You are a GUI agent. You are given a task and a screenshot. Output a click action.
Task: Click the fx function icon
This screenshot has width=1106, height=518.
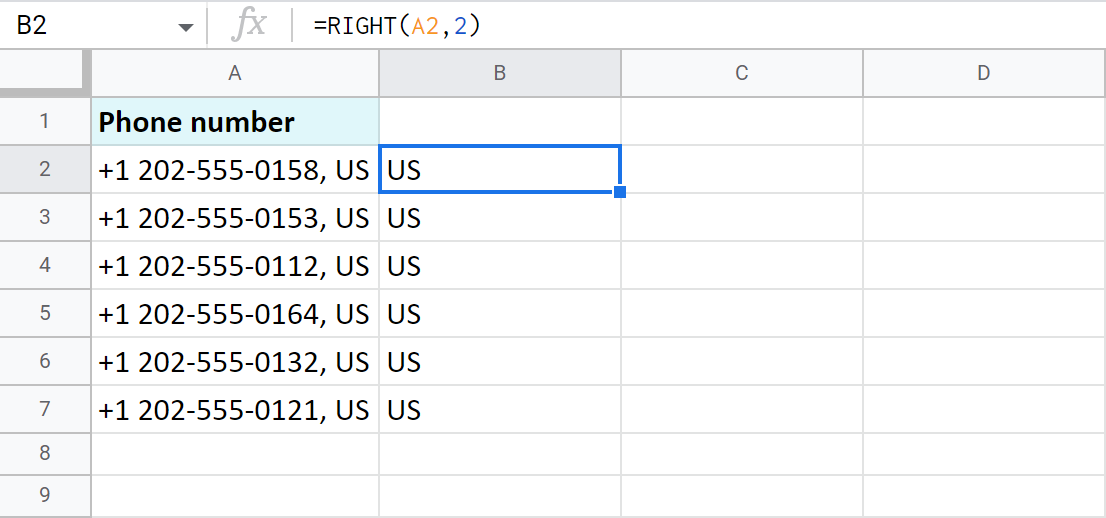click(x=248, y=25)
